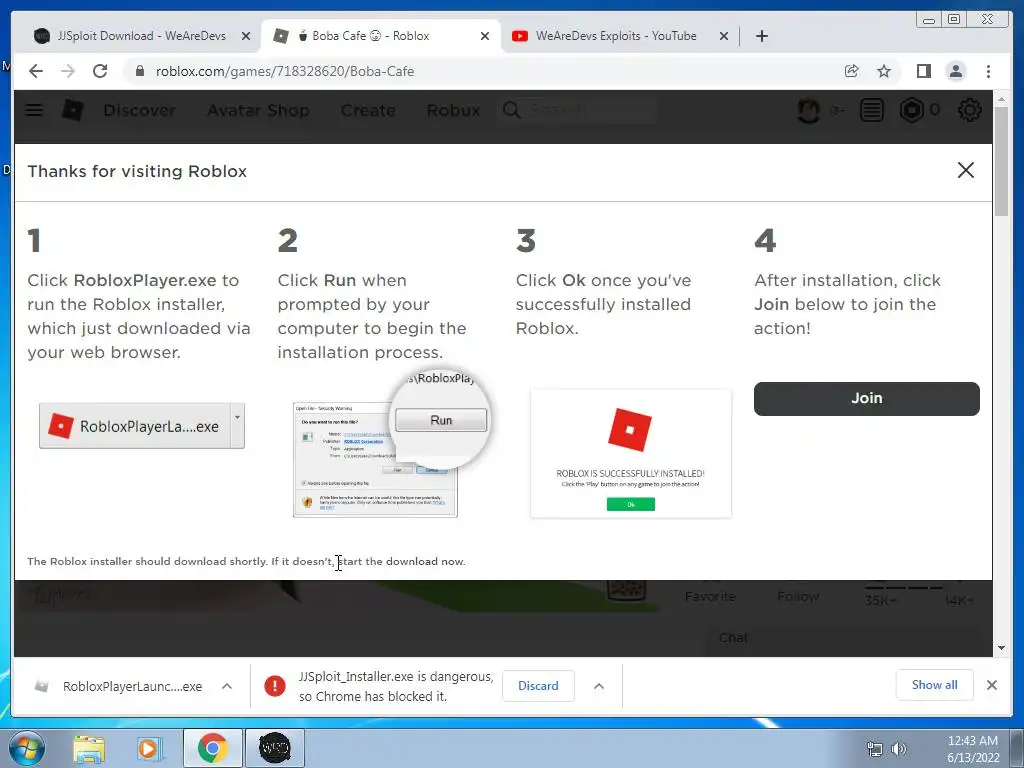
Task: Close the Thanks for visiting Roblox dialog
Action: (966, 170)
